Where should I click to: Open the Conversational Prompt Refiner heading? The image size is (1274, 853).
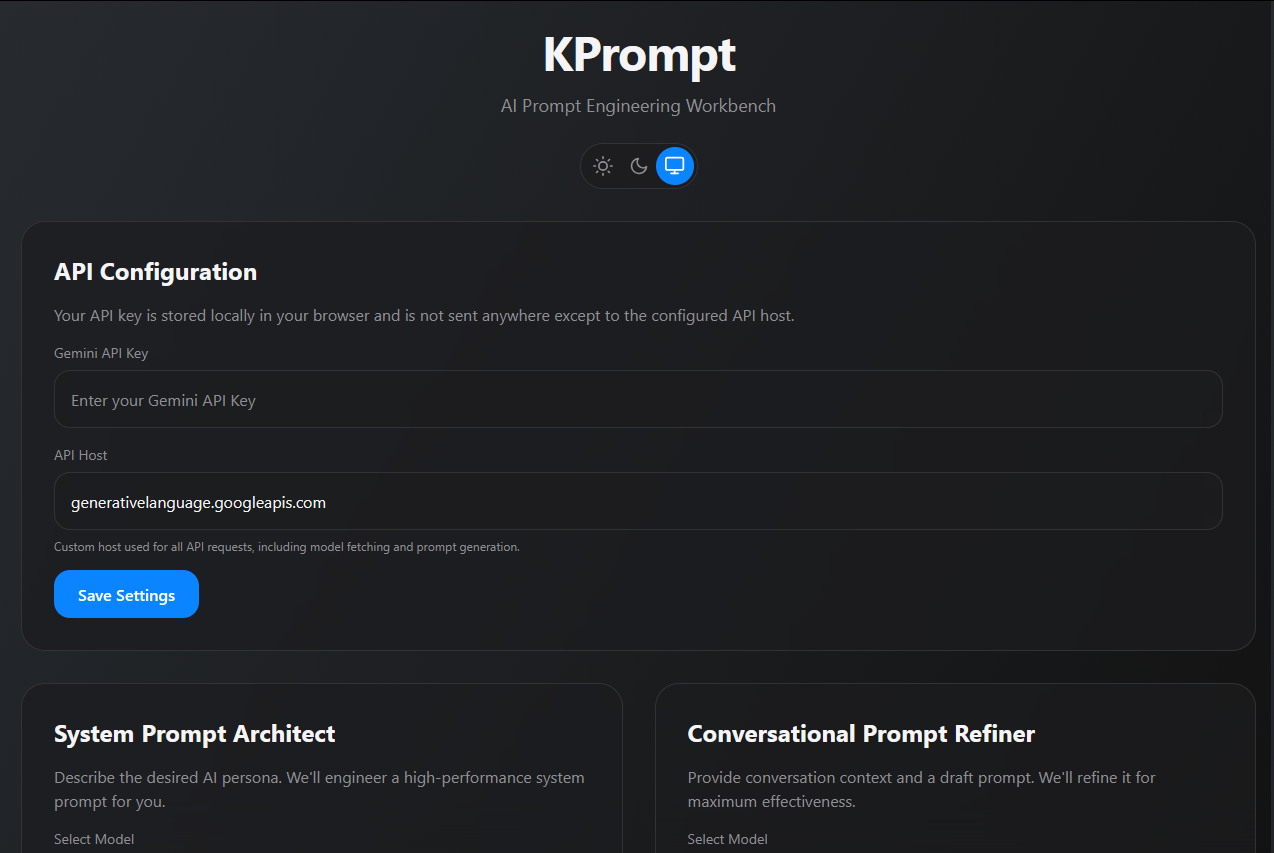point(861,734)
